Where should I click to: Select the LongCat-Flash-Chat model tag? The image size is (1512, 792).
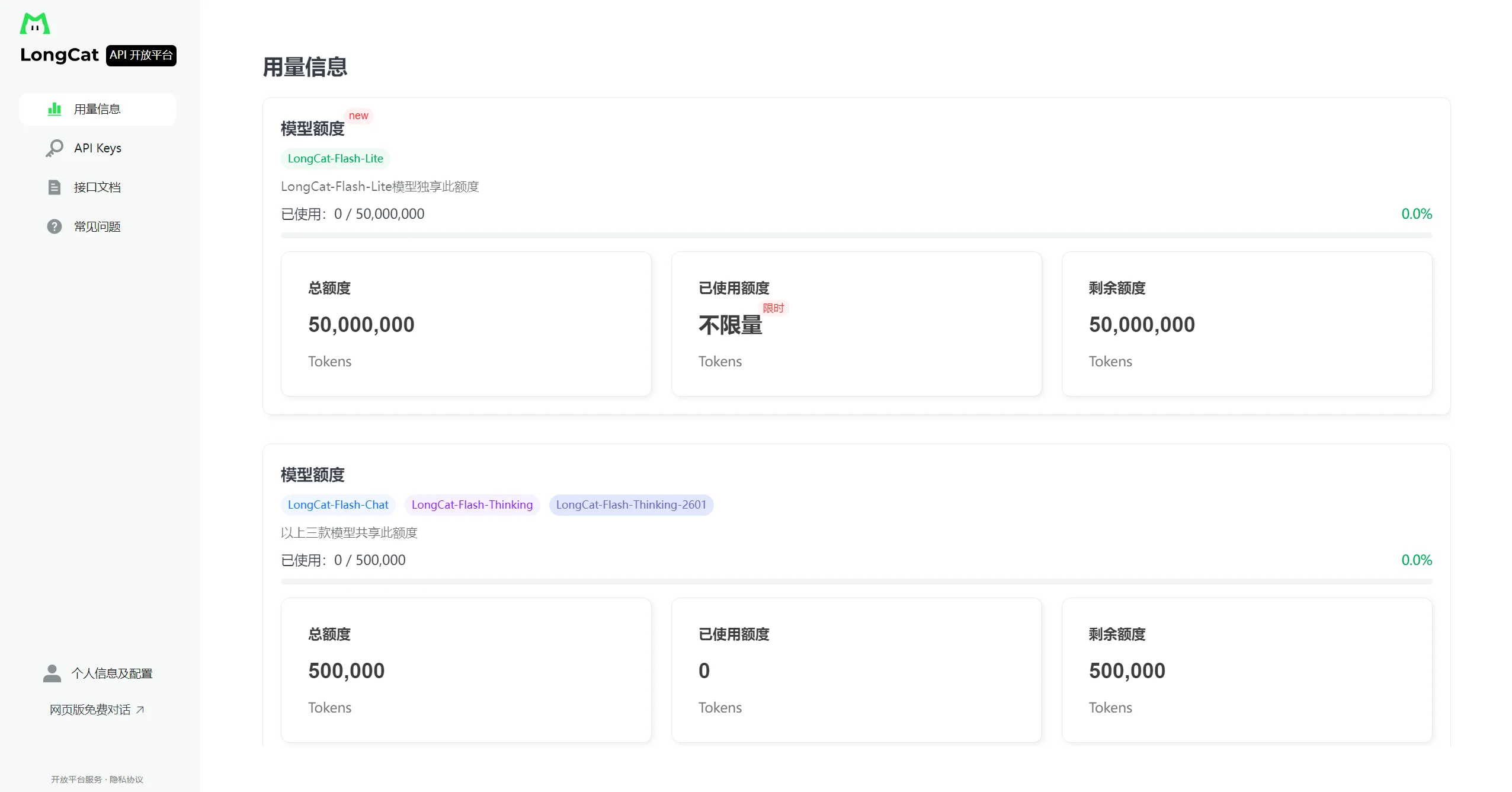(338, 504)
